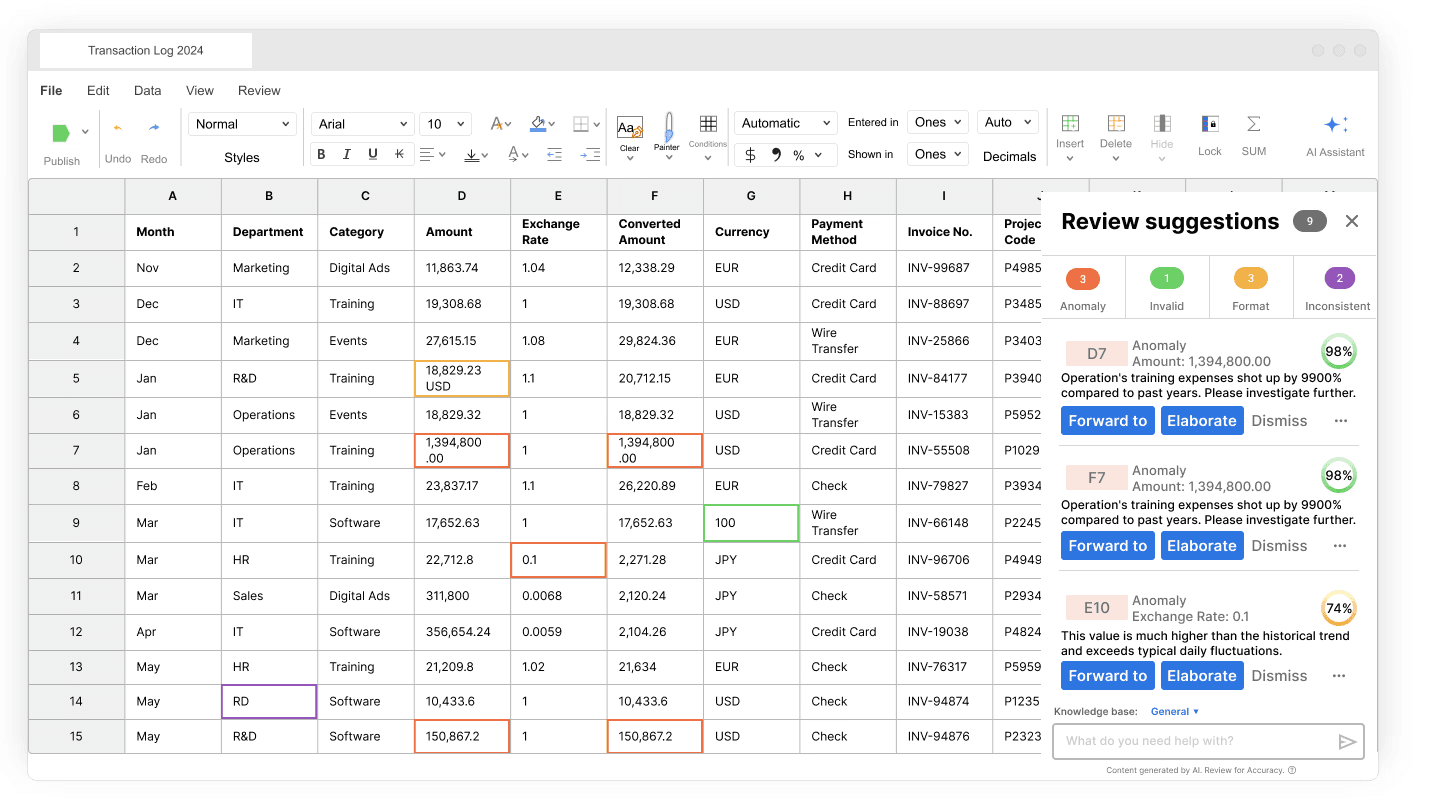
Task: Open the Automatic number format dropdown
Action: click(786, 122)
